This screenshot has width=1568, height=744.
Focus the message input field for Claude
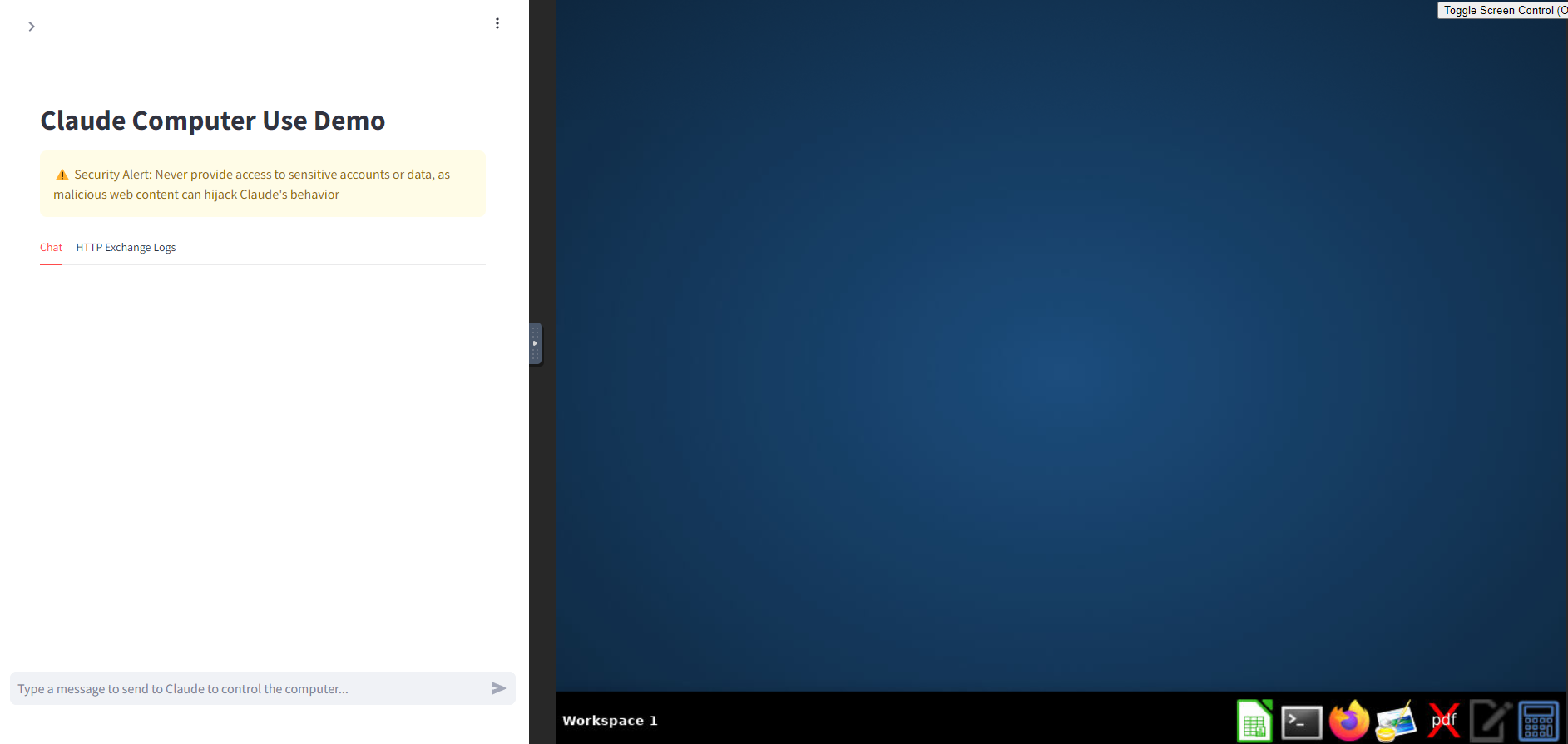click(250, 688)
